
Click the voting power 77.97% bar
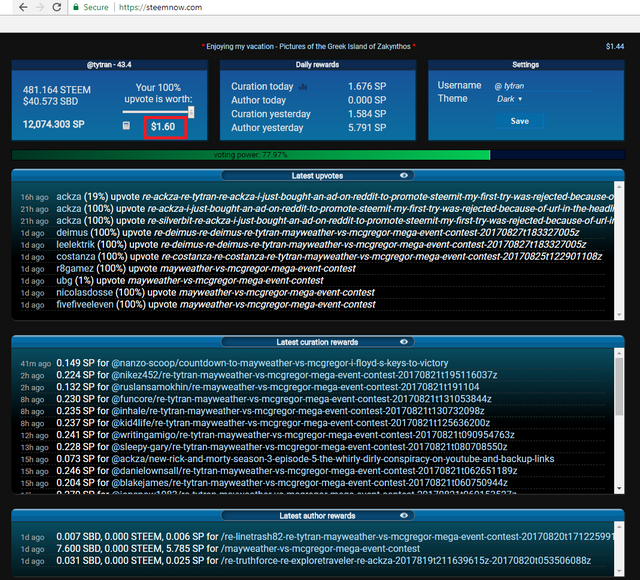(x=318, y=155)
